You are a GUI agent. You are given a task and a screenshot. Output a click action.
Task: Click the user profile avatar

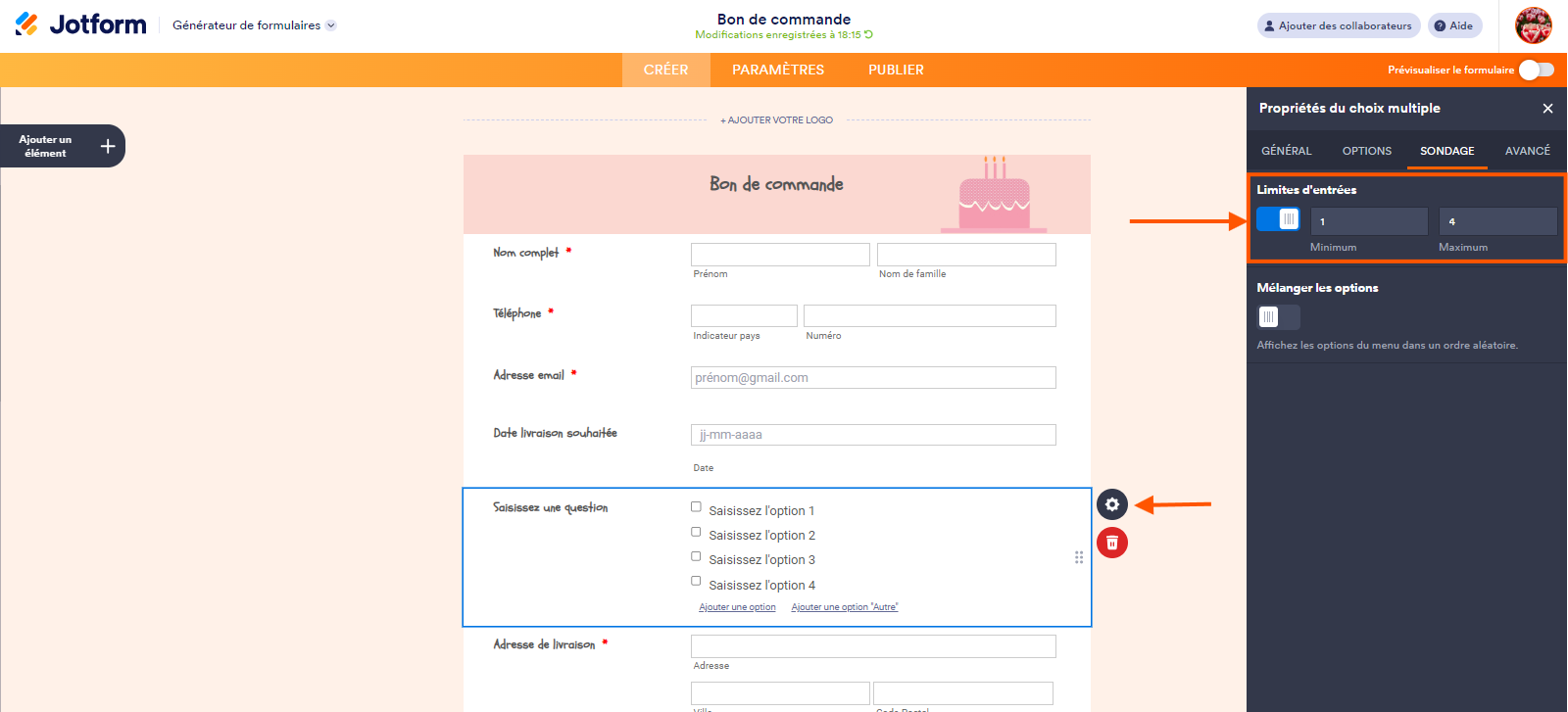(1534, 25)
